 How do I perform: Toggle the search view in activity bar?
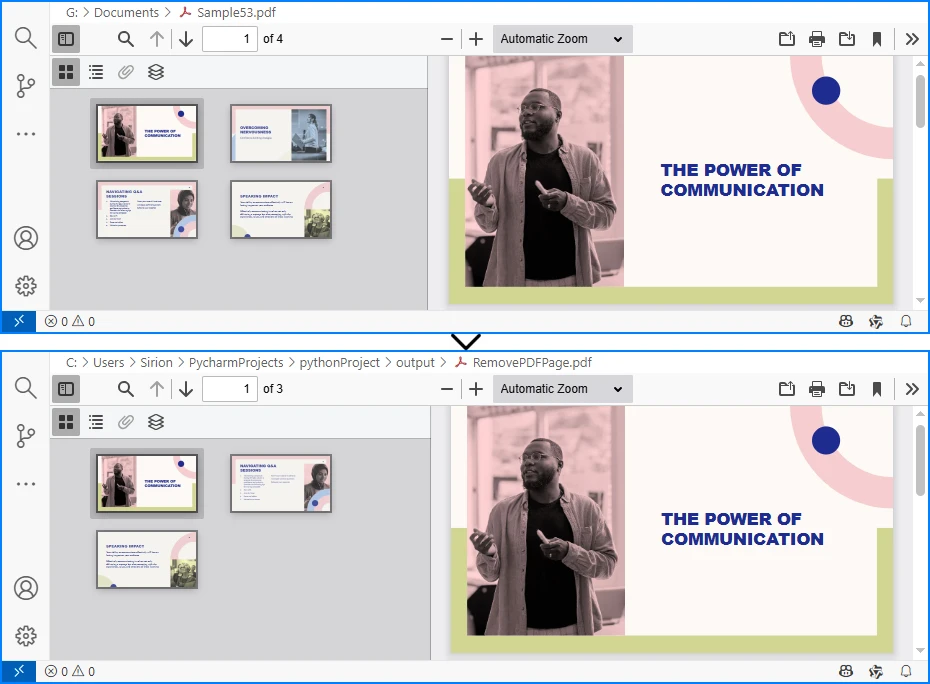(x=25, y=38)
